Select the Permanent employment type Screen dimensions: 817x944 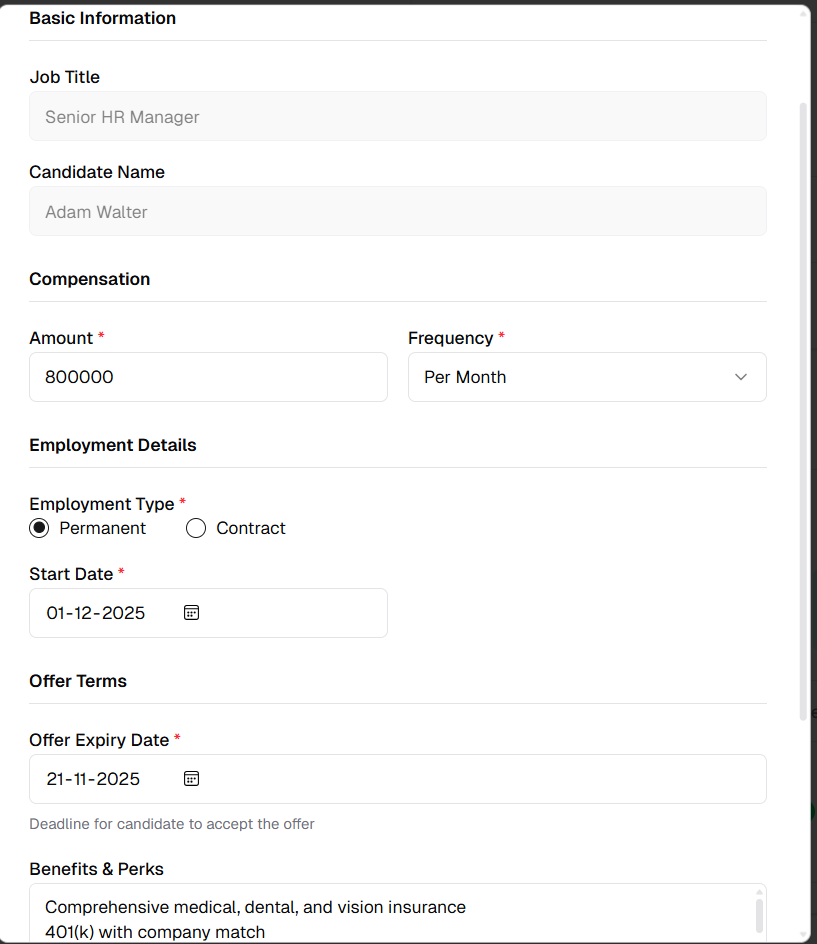tap(38, 527)
